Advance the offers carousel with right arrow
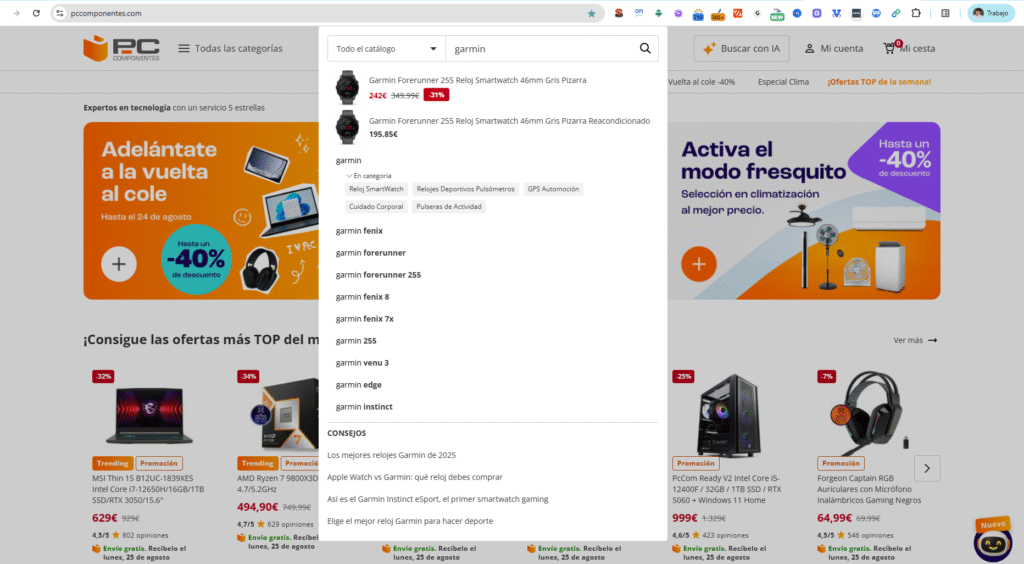This screenshot has width=1024, height=564. [927, 467]
